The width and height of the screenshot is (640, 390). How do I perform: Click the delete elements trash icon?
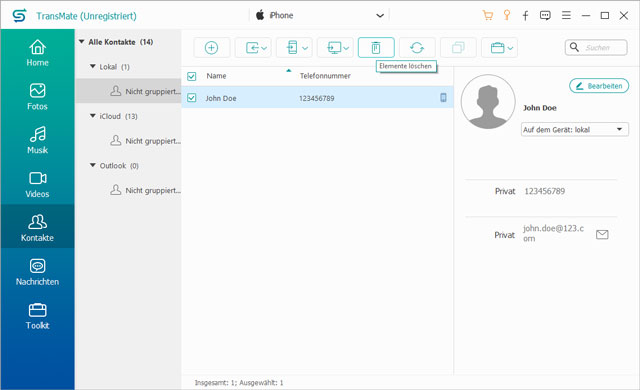pyautogui.click(x=376, y=48)
